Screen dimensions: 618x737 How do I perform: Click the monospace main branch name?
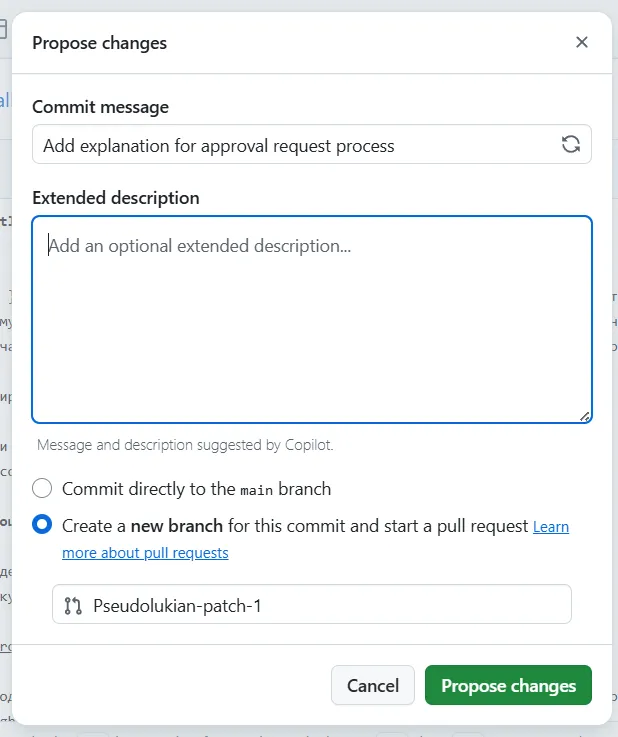(x=254, y=490)
